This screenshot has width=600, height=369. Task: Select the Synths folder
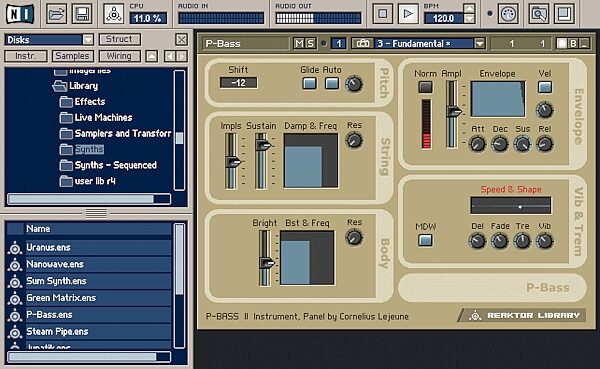82,149
